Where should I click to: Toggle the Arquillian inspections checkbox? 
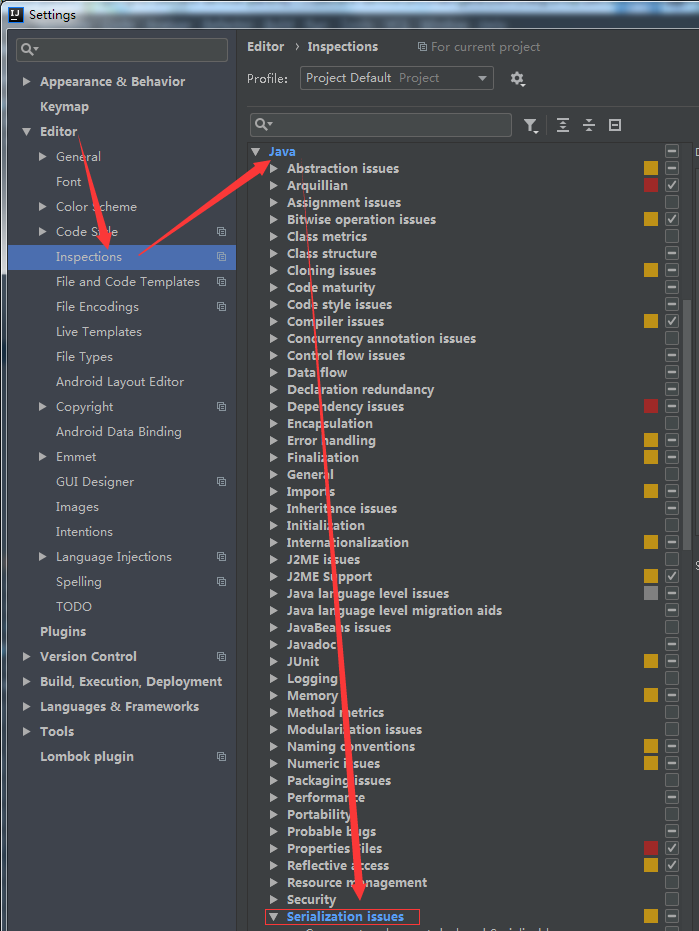point(672,185)
